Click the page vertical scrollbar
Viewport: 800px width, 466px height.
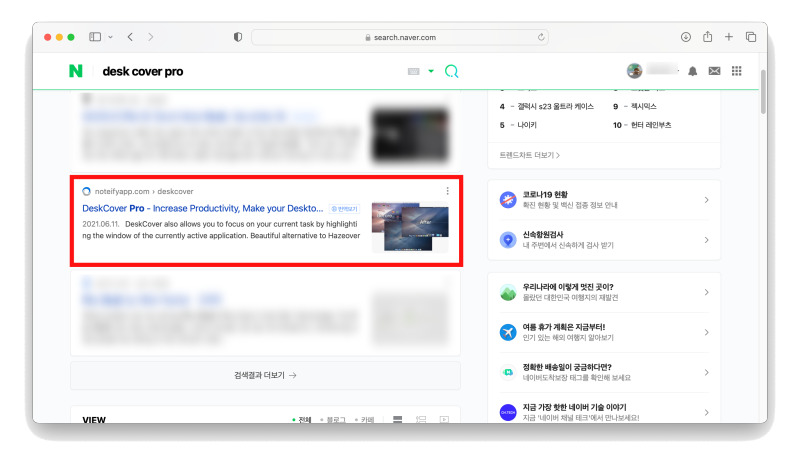pyautogui.click(x=763, y=92)
